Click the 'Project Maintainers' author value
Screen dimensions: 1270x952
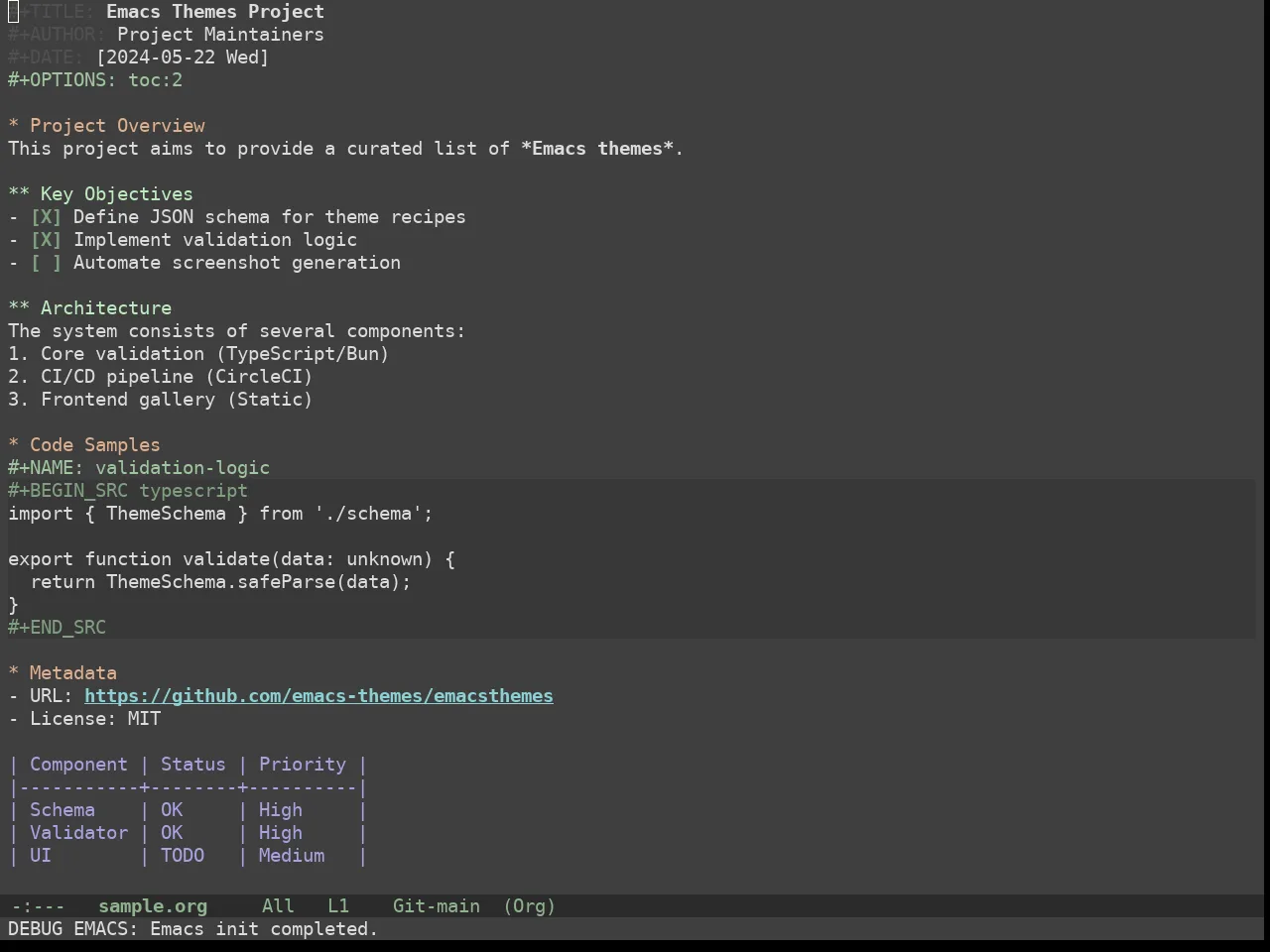pos(220,35)
